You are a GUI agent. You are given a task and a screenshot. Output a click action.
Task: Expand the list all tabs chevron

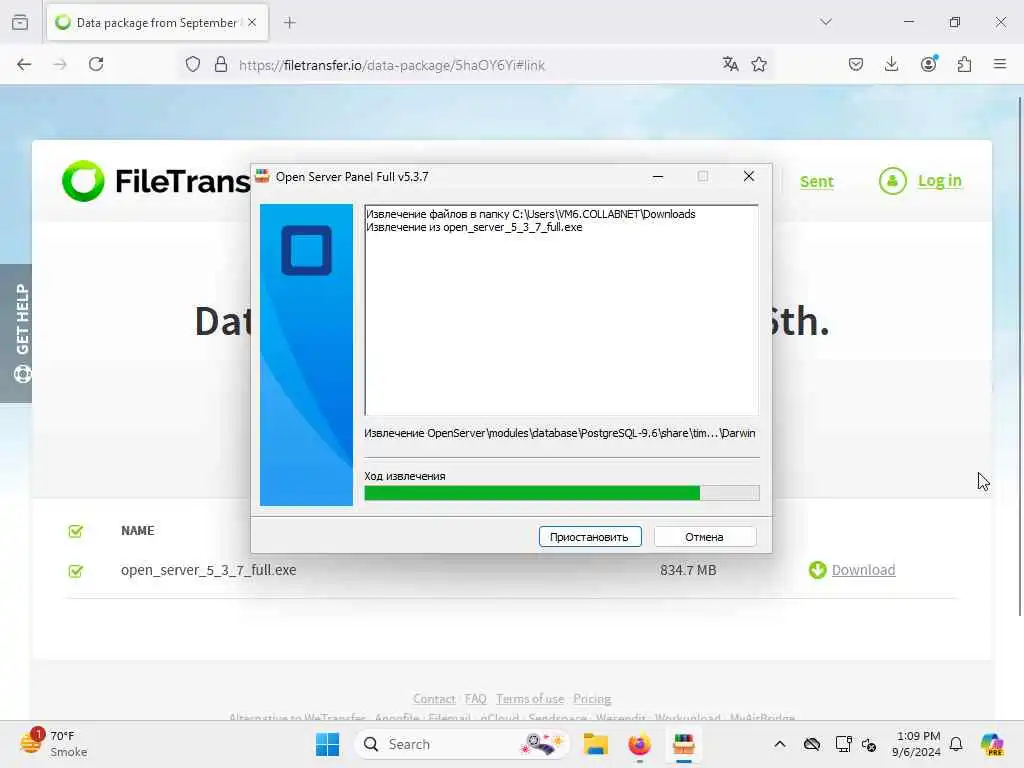(826, 22)
